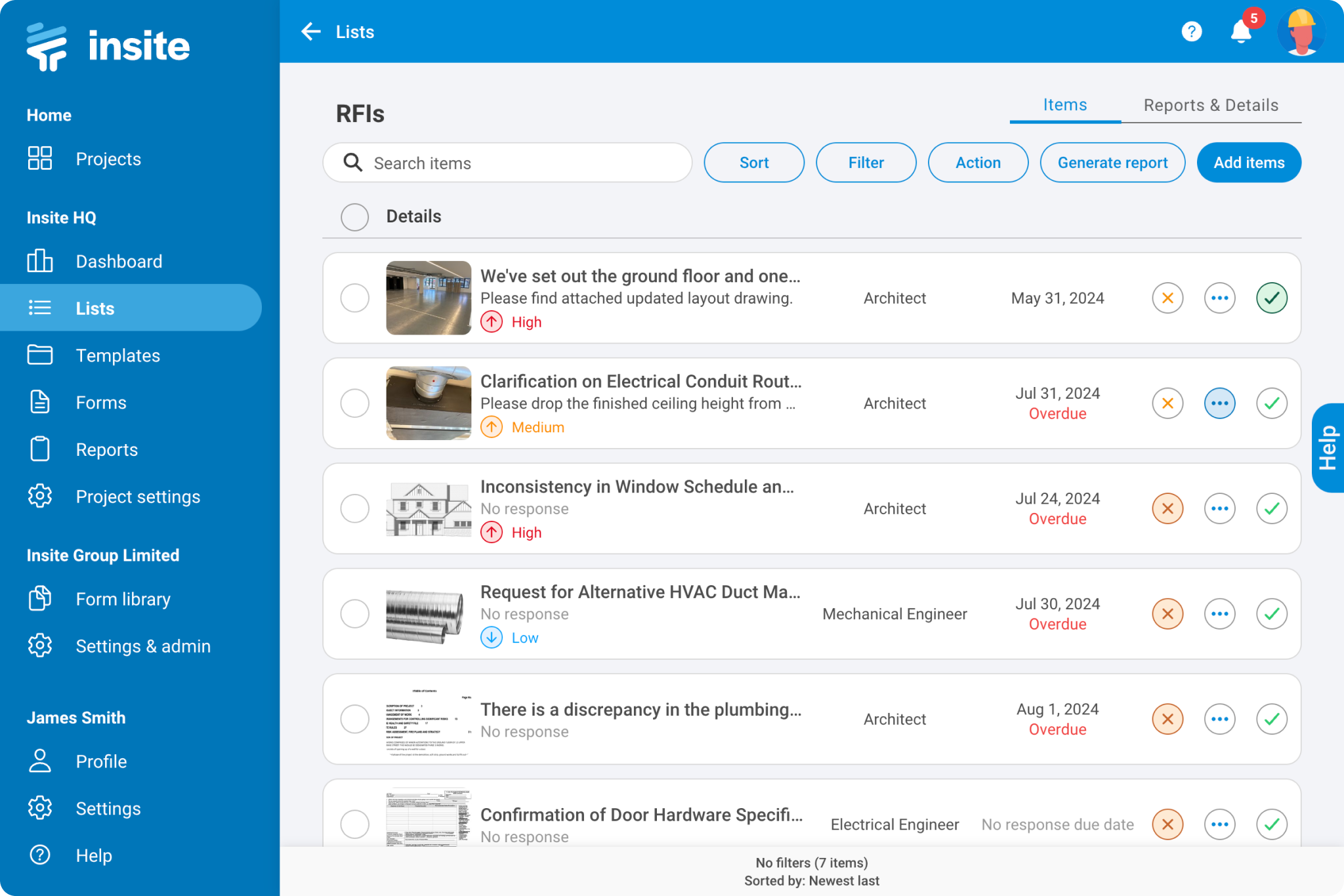Open the Dashboard from the sidebar
This screenshot has height=896, width=1344.
(119, 261)
